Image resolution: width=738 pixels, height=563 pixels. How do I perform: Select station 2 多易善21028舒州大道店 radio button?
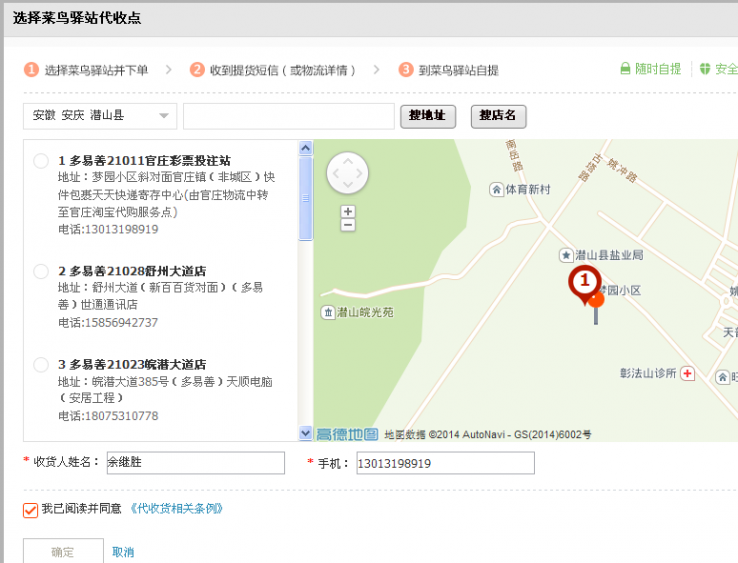coord(41,271)
